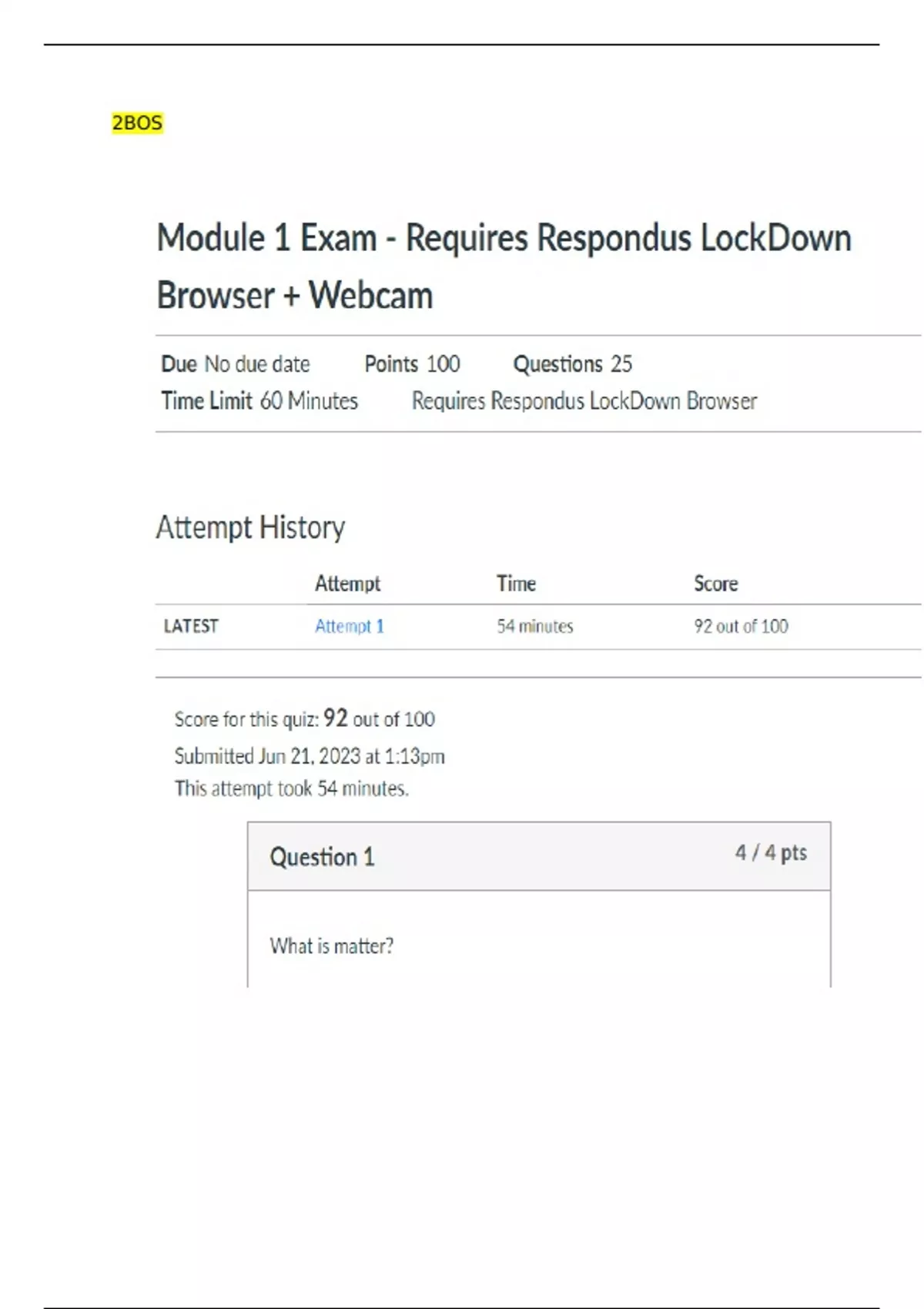
Task: Click the Attempt History heading
Action: click(250, 528)
